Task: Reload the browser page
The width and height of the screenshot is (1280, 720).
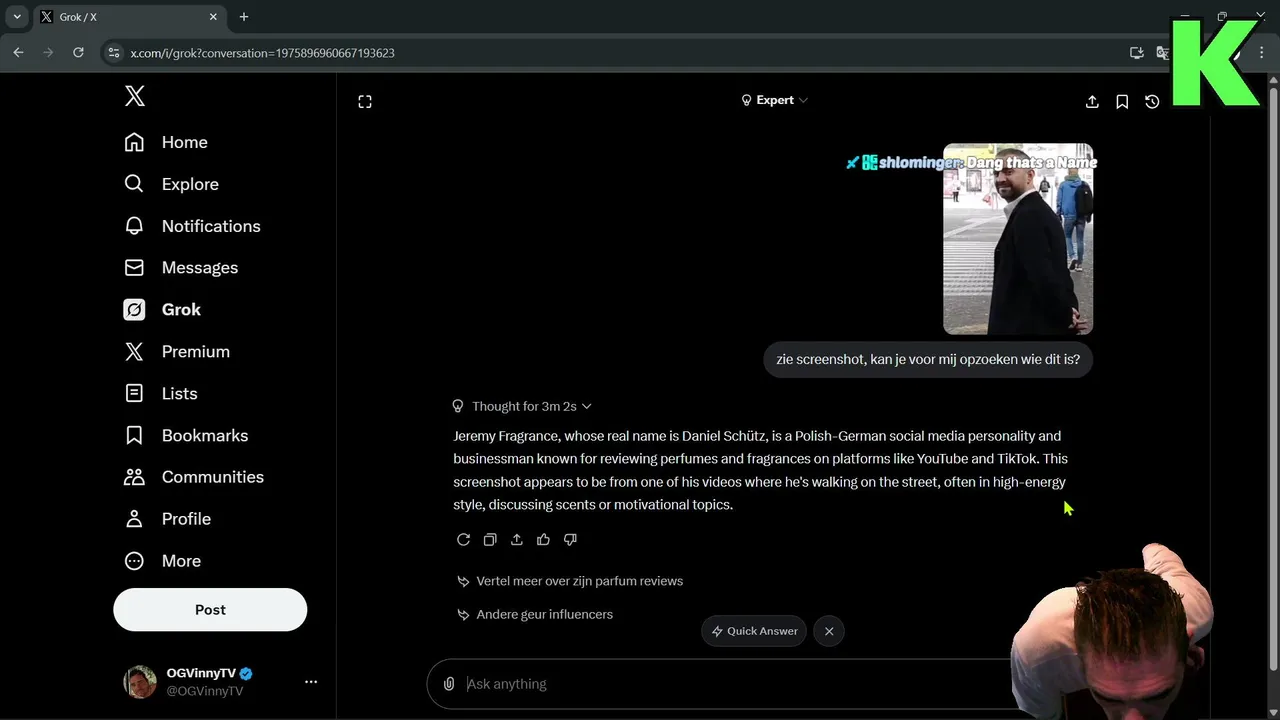Action: (x=78, y=52)
